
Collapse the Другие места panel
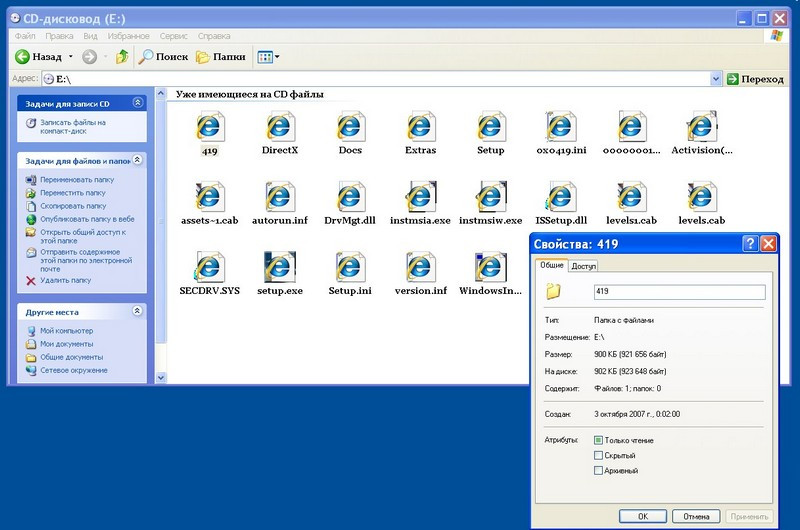138,311
